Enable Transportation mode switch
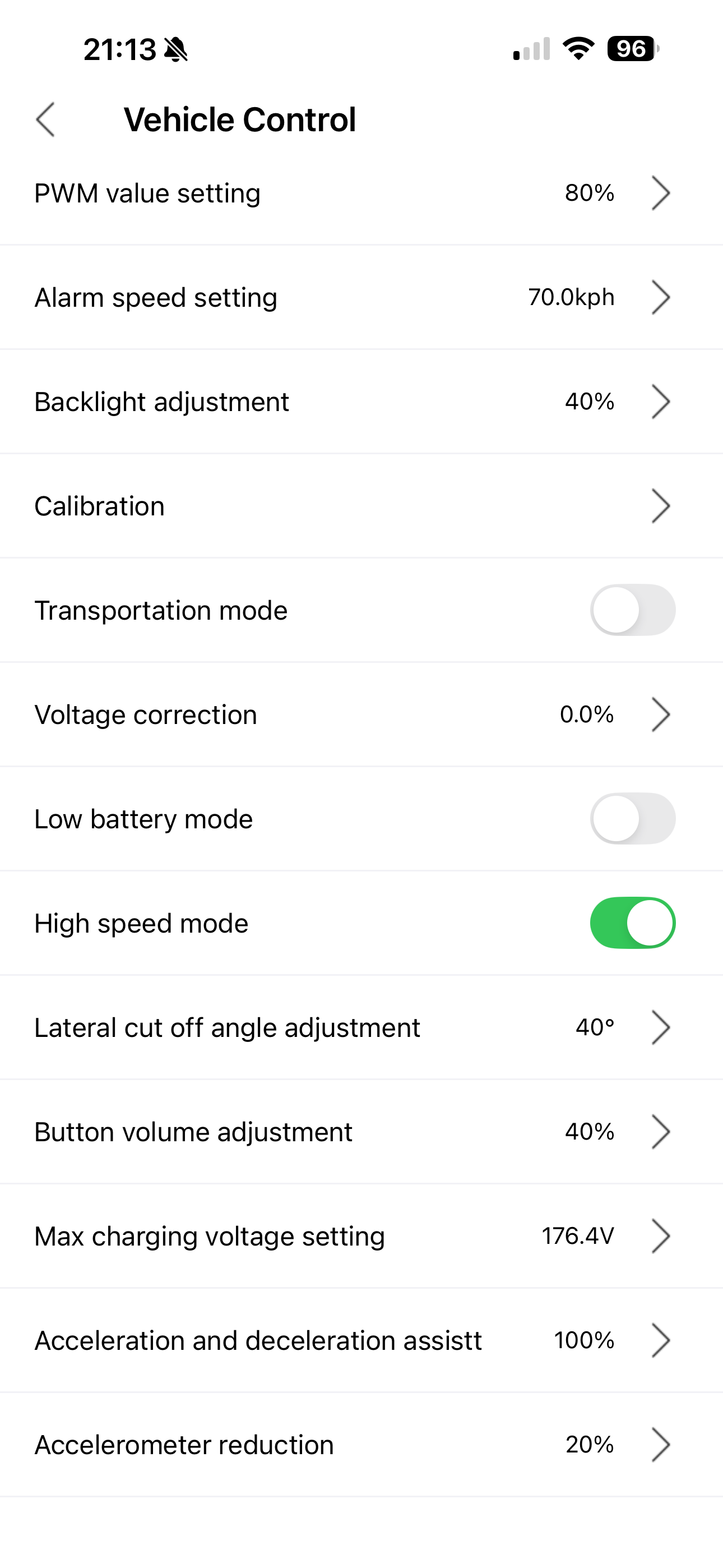This screenshot has width=723, height=1568. pos(632,610)
